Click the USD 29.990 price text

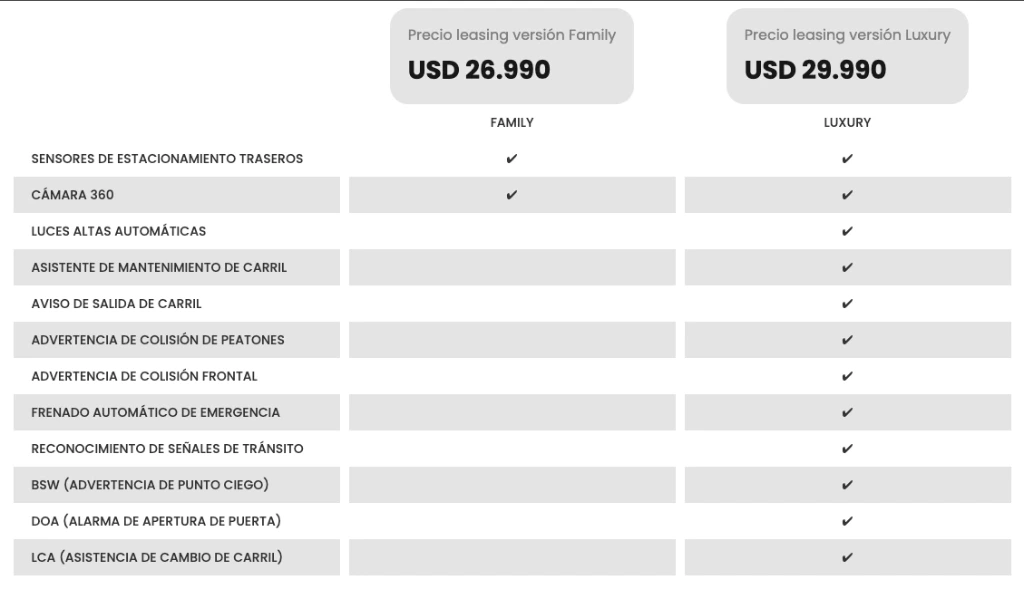click(x=815, y=70)
